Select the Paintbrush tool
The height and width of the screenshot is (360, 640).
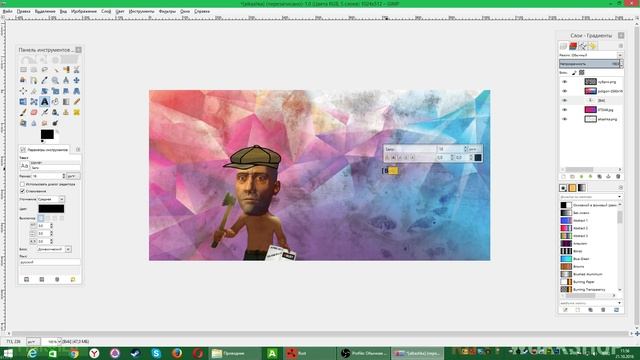(23, 112)
